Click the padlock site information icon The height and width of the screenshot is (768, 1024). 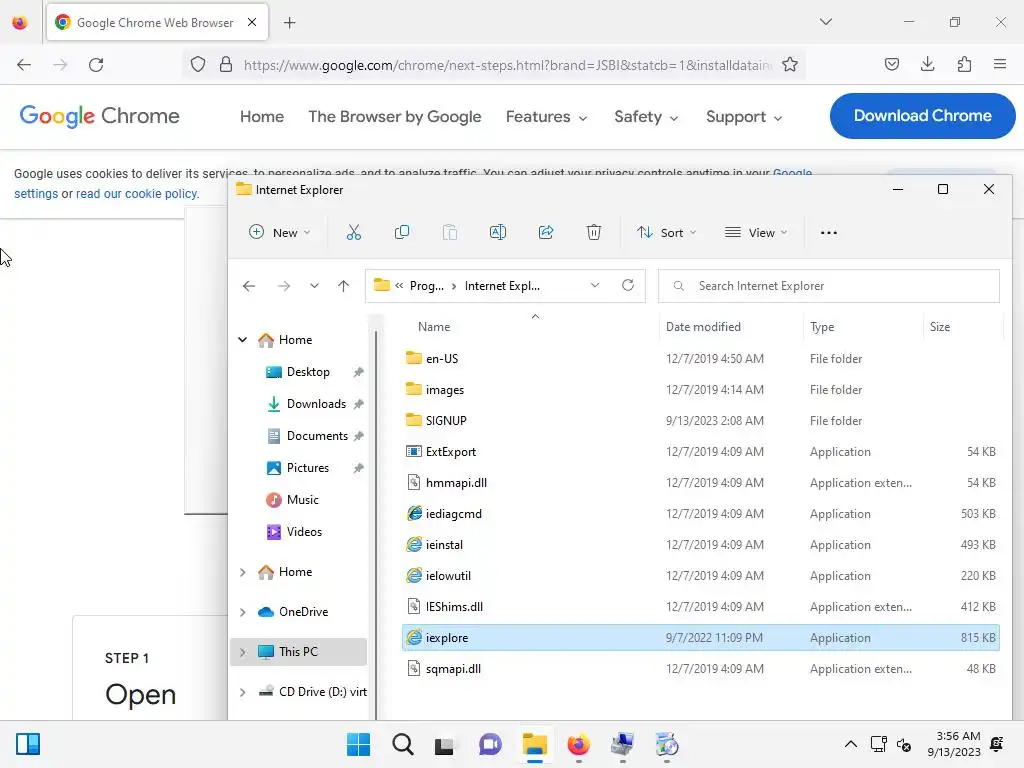[226, 65]
